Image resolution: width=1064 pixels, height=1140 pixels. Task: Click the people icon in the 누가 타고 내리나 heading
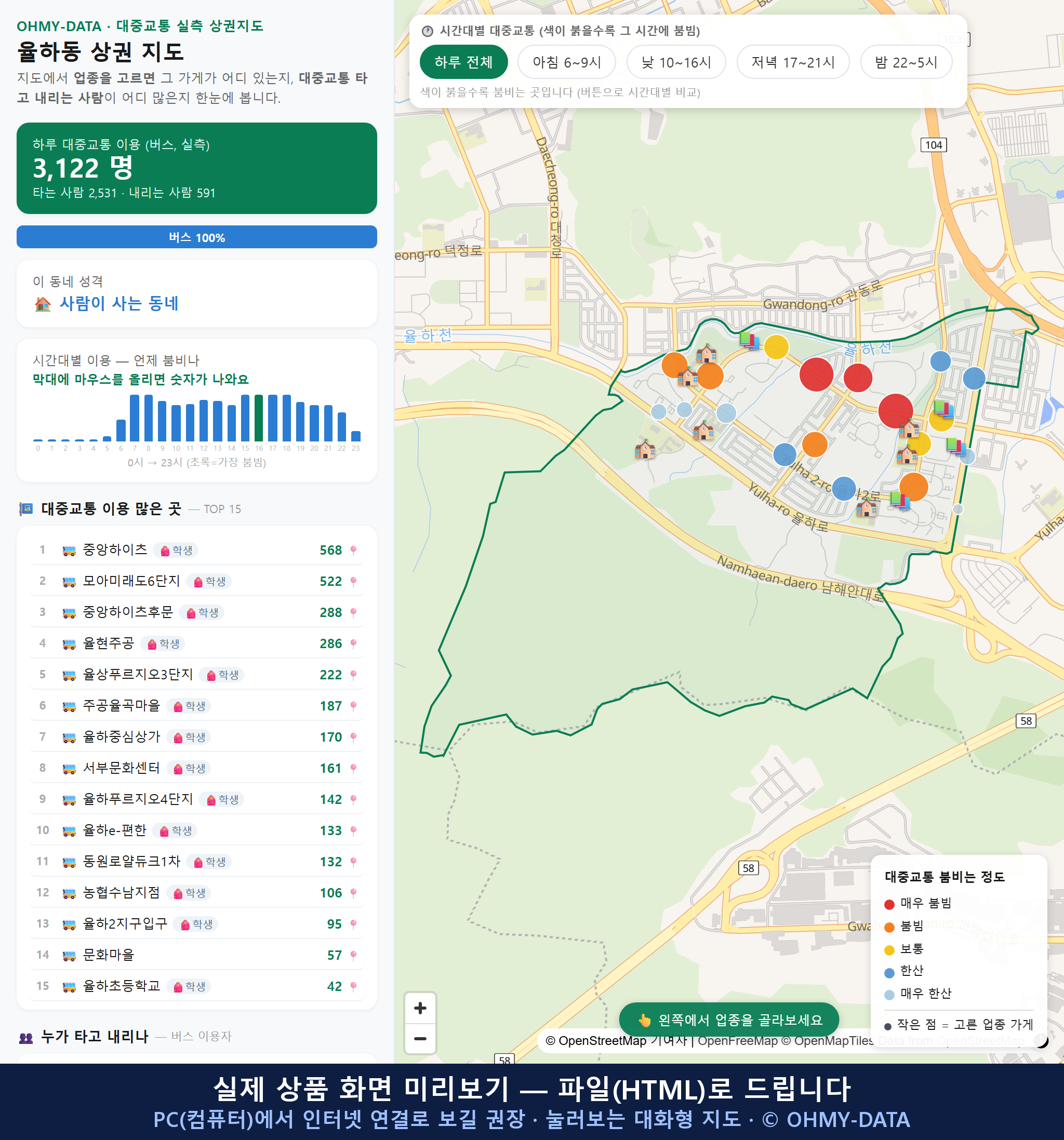(26, 1037)
